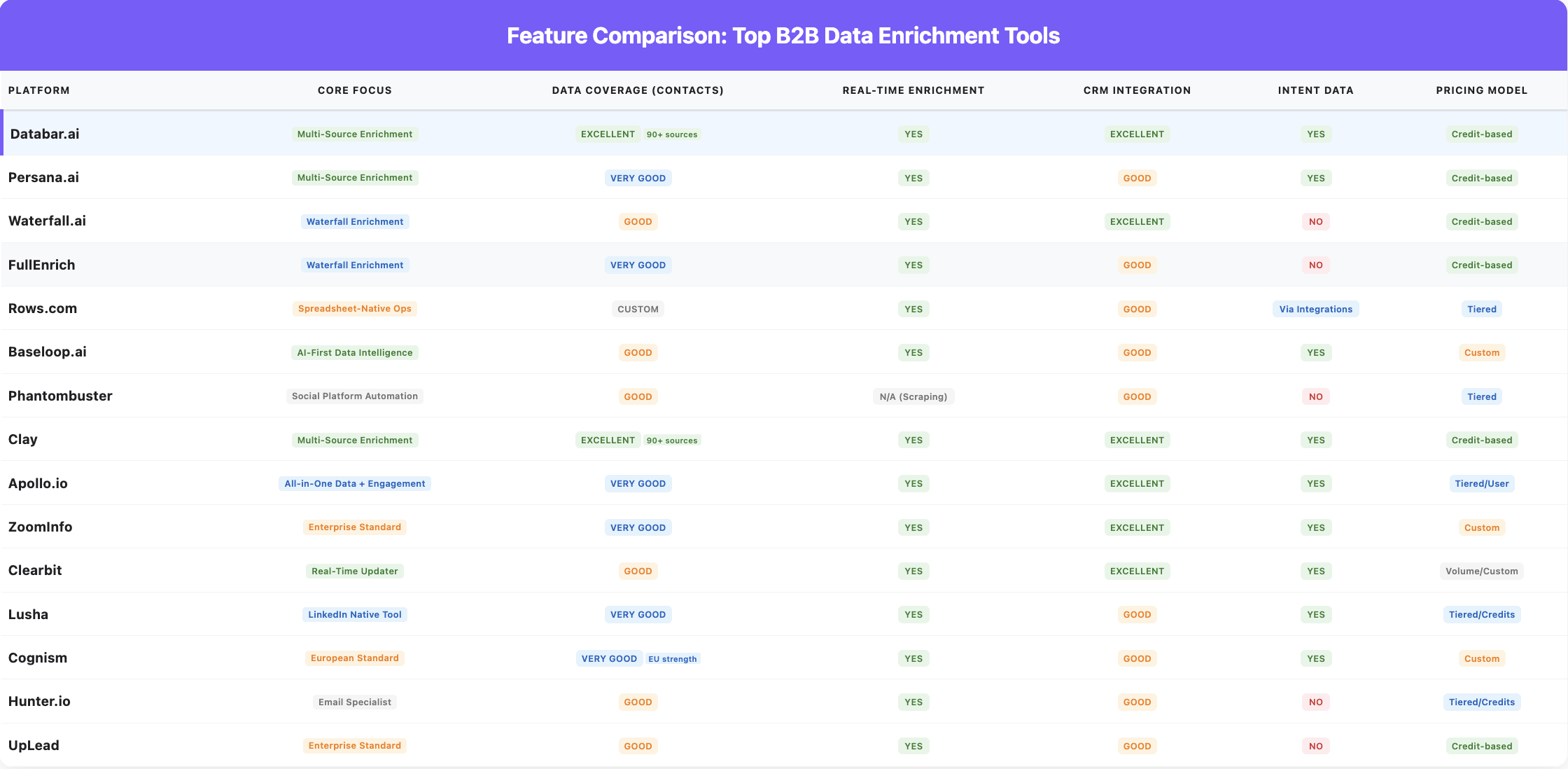Click Rows.com's Via Integrations badge
The image size is (1568, 769).
tap(1316, 309)
